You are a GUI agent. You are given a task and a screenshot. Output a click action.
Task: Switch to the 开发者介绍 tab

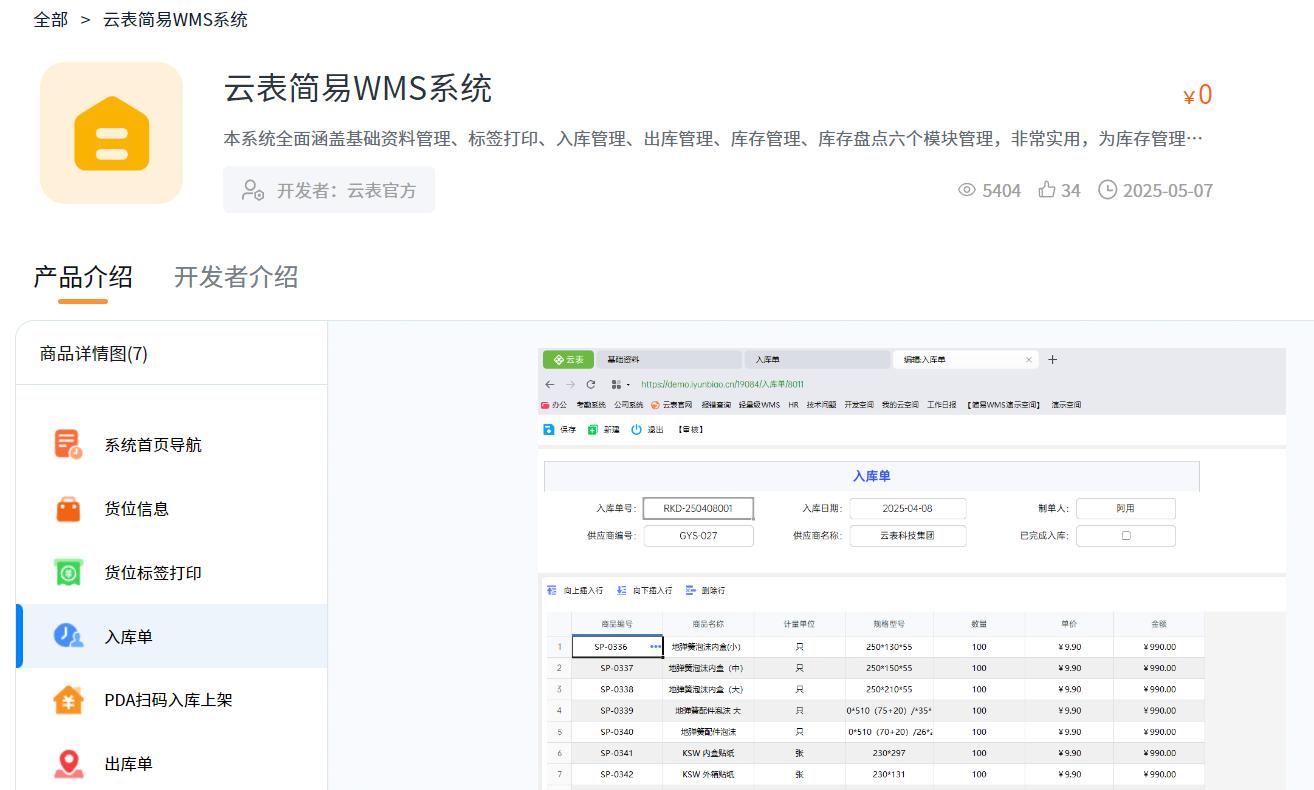tap(236, 277)
